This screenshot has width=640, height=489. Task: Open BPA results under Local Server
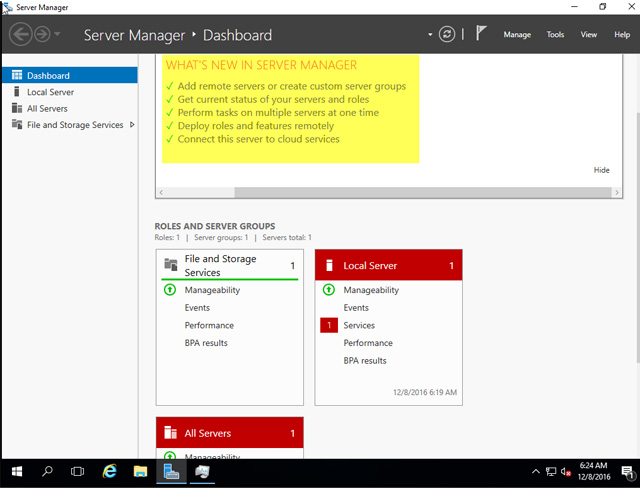(x=364, y=360)
